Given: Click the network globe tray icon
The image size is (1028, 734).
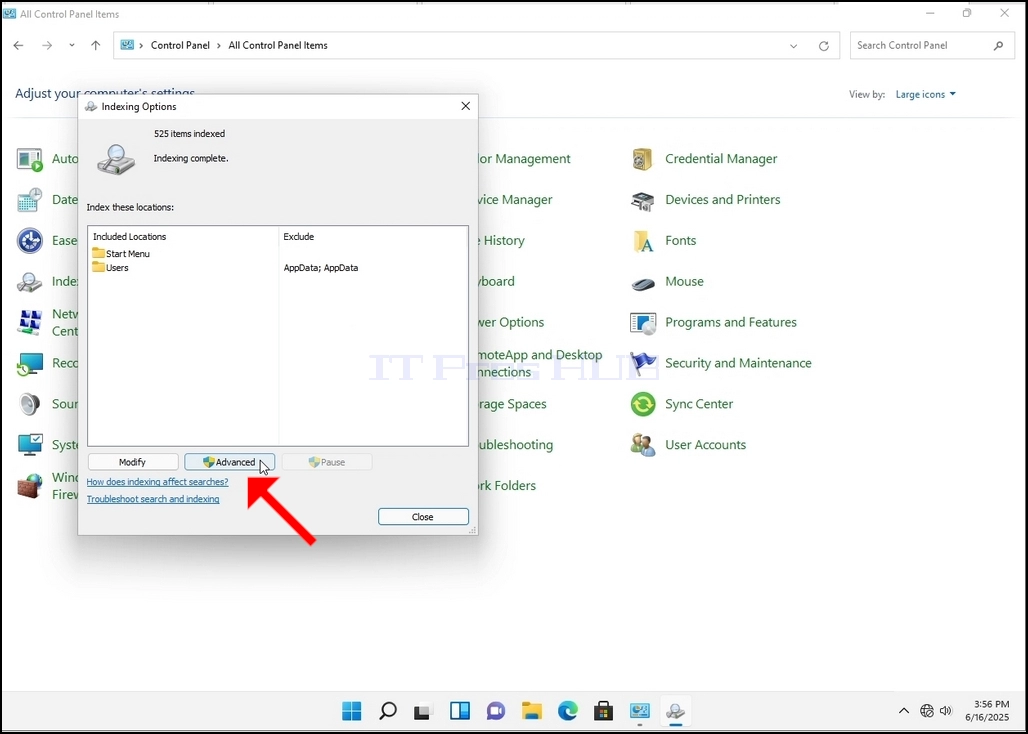Looking at the screenshot, I should click(x=926, y=710).
